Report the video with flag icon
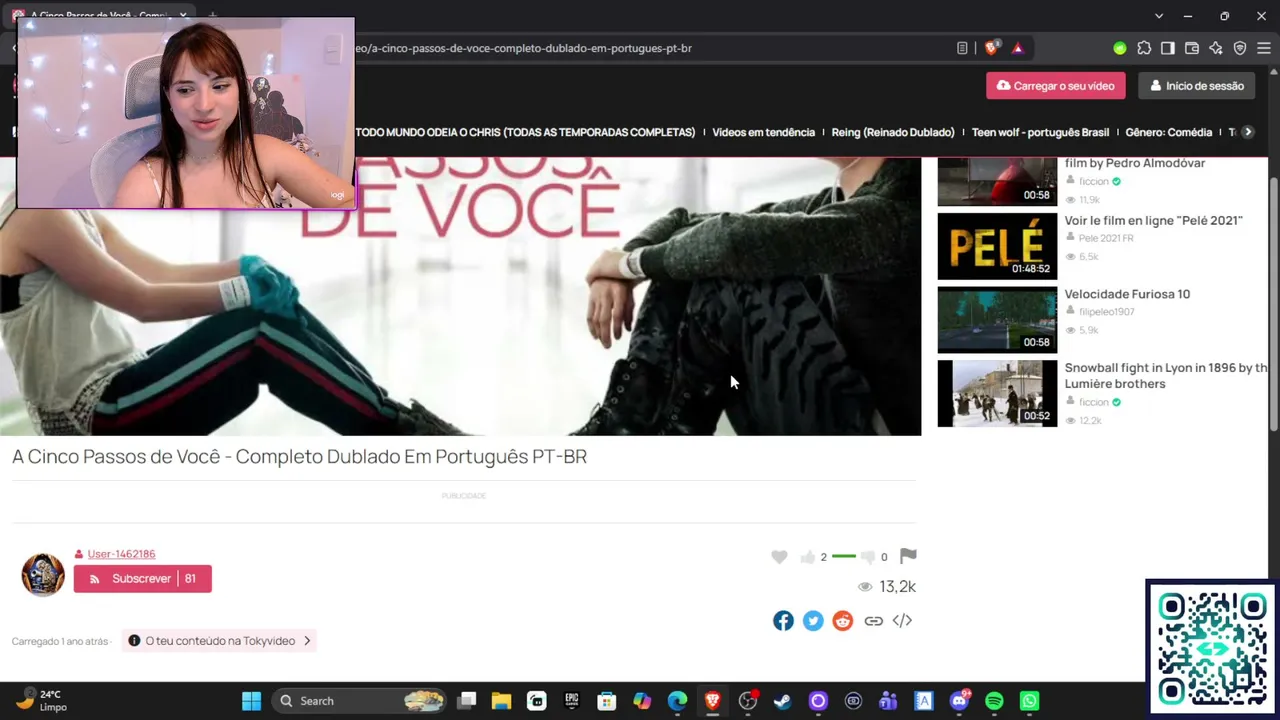1280x720 pixels. point(908,556)
